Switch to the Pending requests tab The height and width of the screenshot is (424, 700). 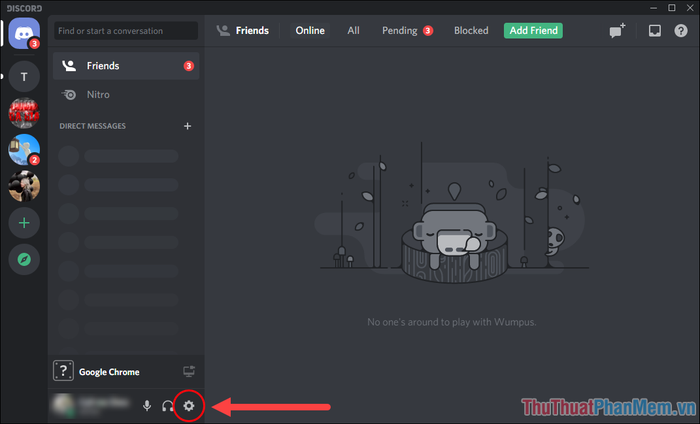click(407, 30)
